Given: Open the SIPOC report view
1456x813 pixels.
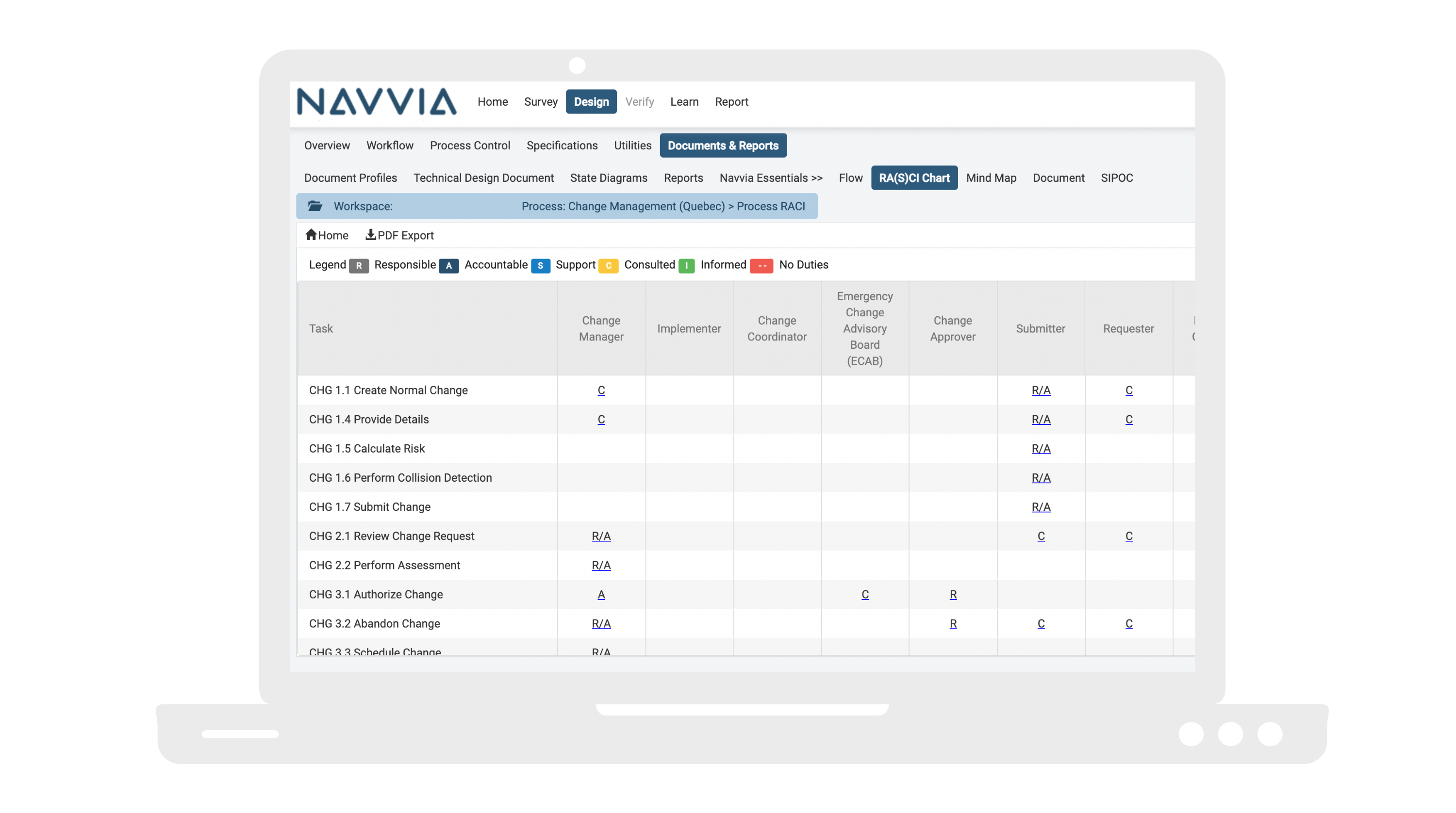Looking at the screenshot, I should pyautogui.click(x=1117, y=178).
